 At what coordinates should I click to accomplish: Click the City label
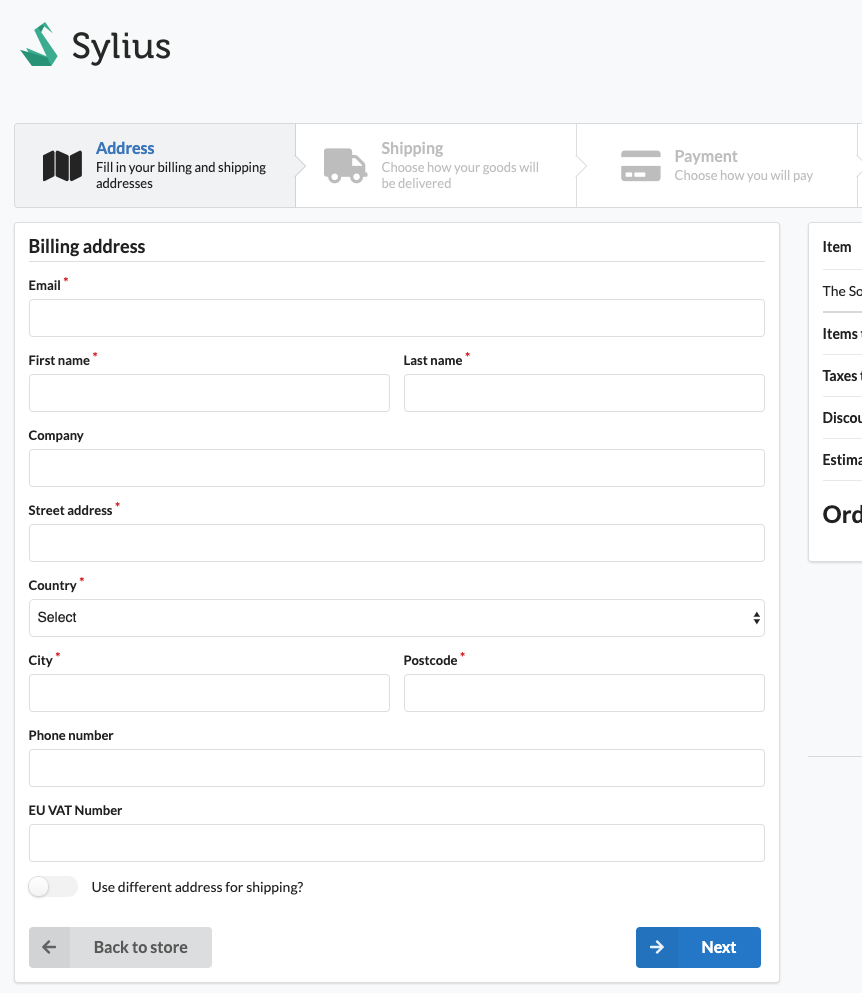pos(41,661)
